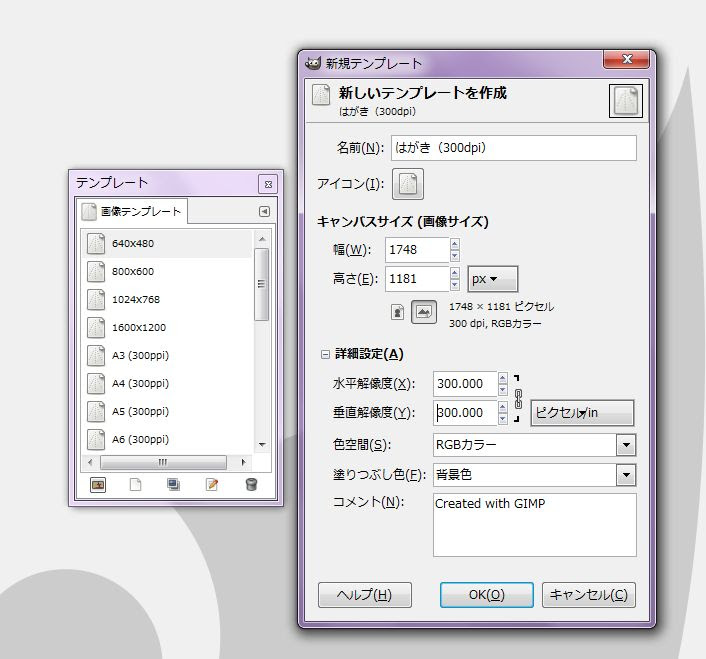Click the duplicate template icon
706x659 pixels.
173,485
